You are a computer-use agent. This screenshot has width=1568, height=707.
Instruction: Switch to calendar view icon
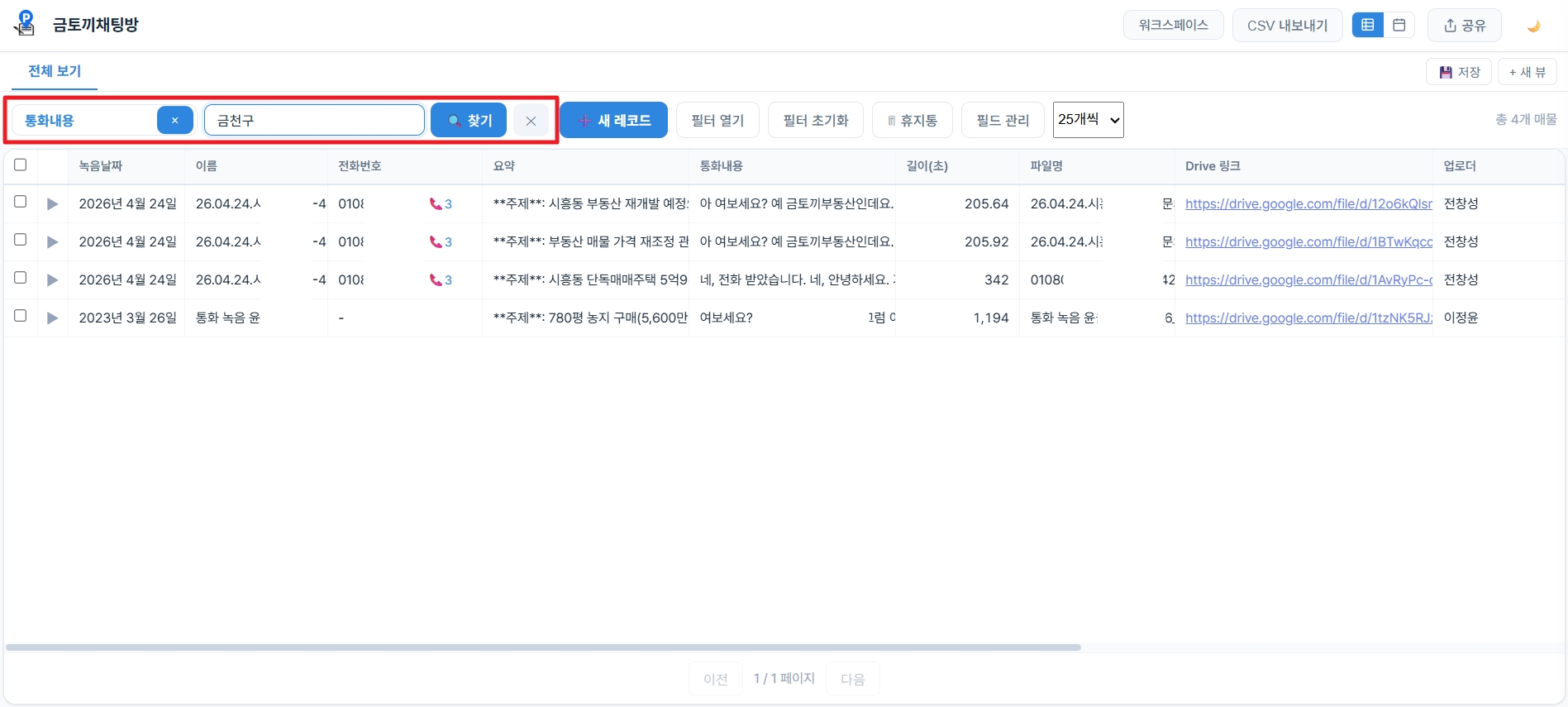1399,25
